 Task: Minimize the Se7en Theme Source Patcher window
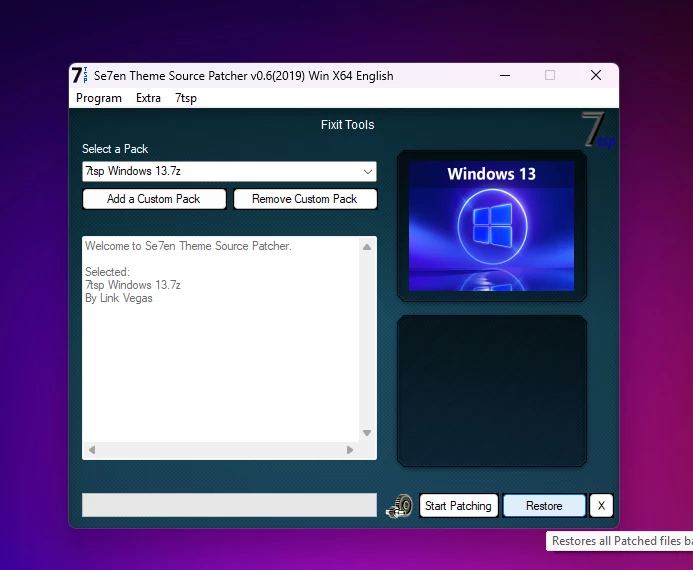(x=505, y=76)
